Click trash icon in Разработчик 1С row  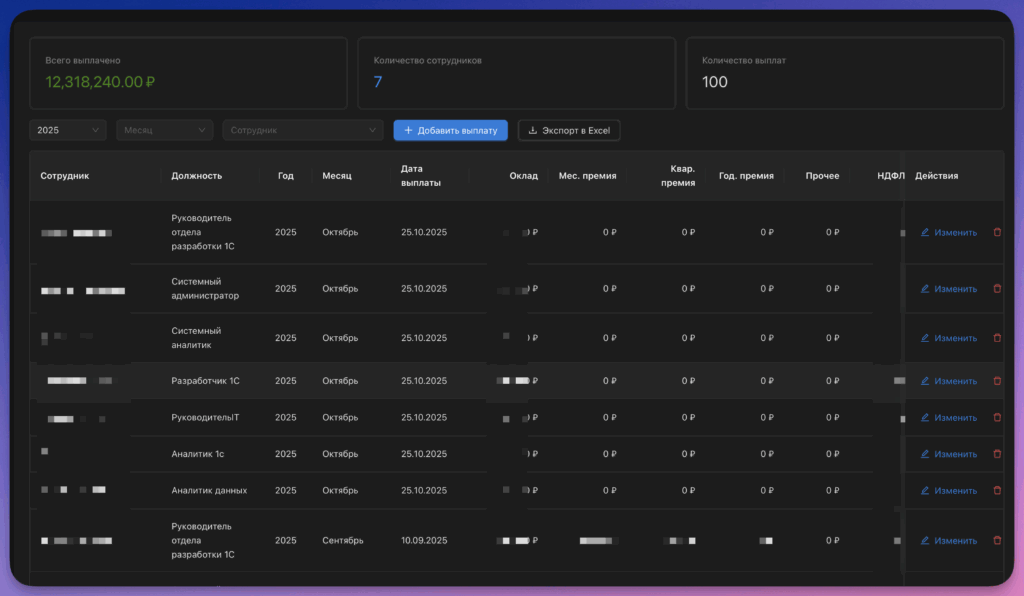click(997, 381)
